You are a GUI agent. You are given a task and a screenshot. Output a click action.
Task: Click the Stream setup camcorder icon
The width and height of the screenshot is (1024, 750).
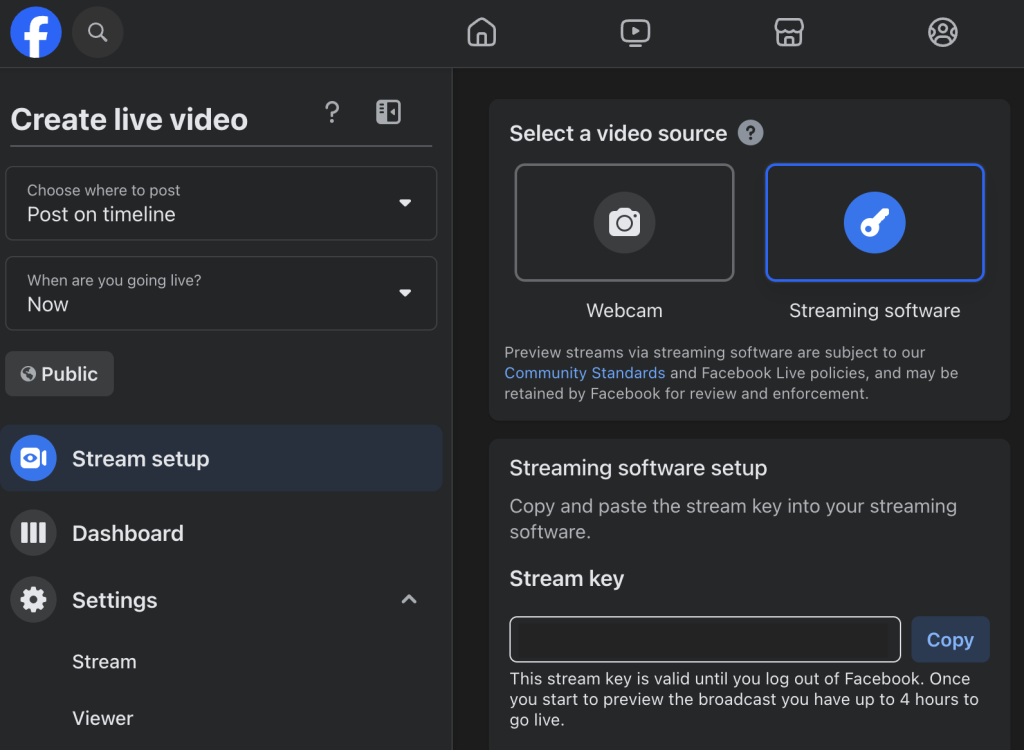click(x=33, y=457)
